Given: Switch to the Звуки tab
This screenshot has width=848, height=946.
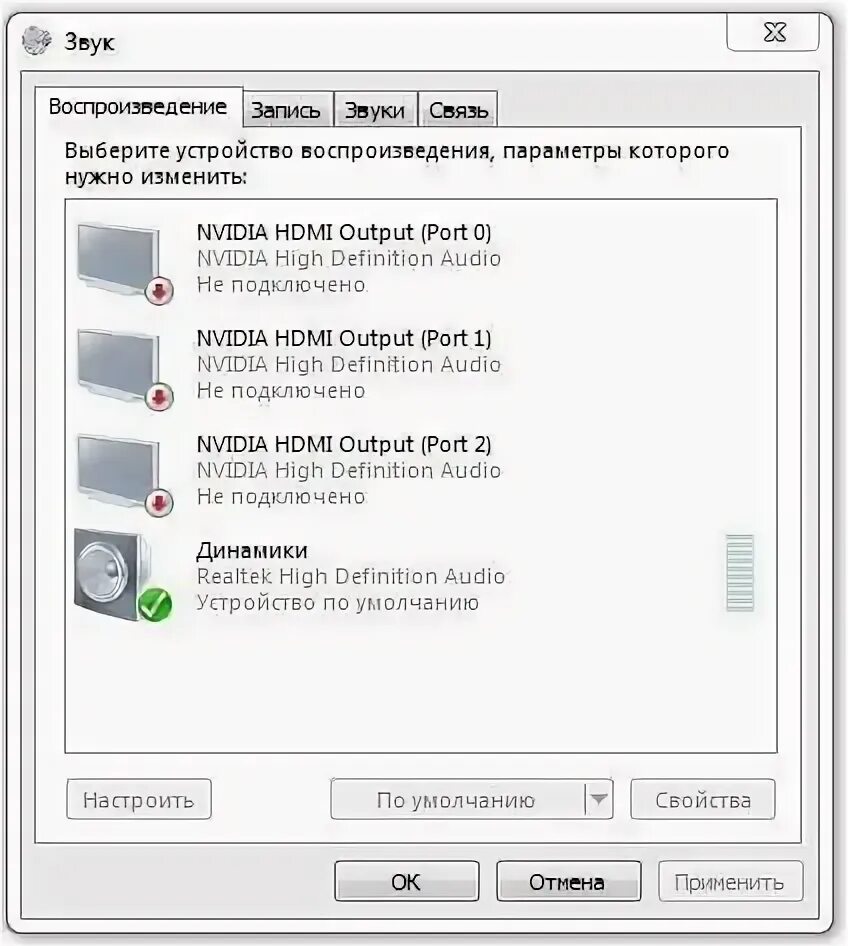Looking at the screenshot, I should coord(375,109).
